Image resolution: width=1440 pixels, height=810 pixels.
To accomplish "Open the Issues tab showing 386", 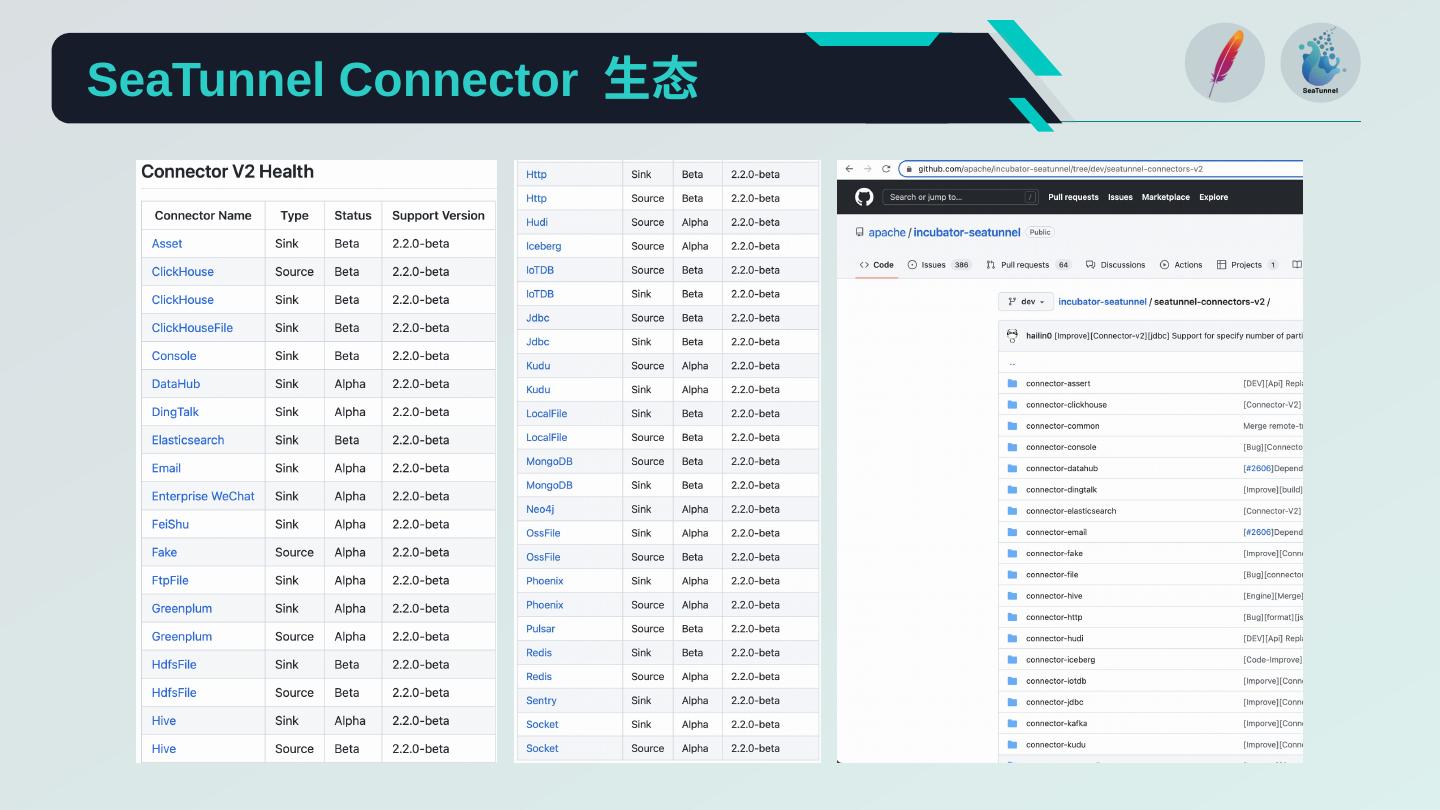I will tap(939, 265).
